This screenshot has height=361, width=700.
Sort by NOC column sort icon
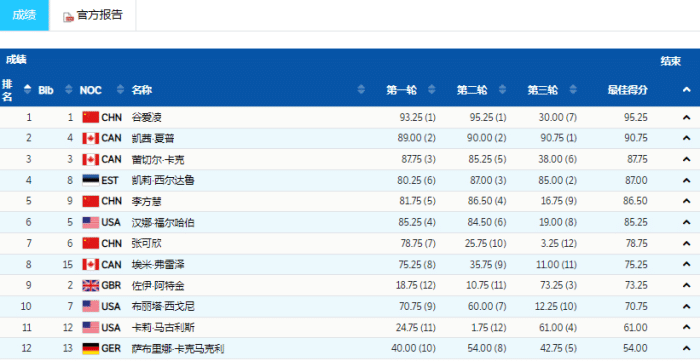pos(120,90)
